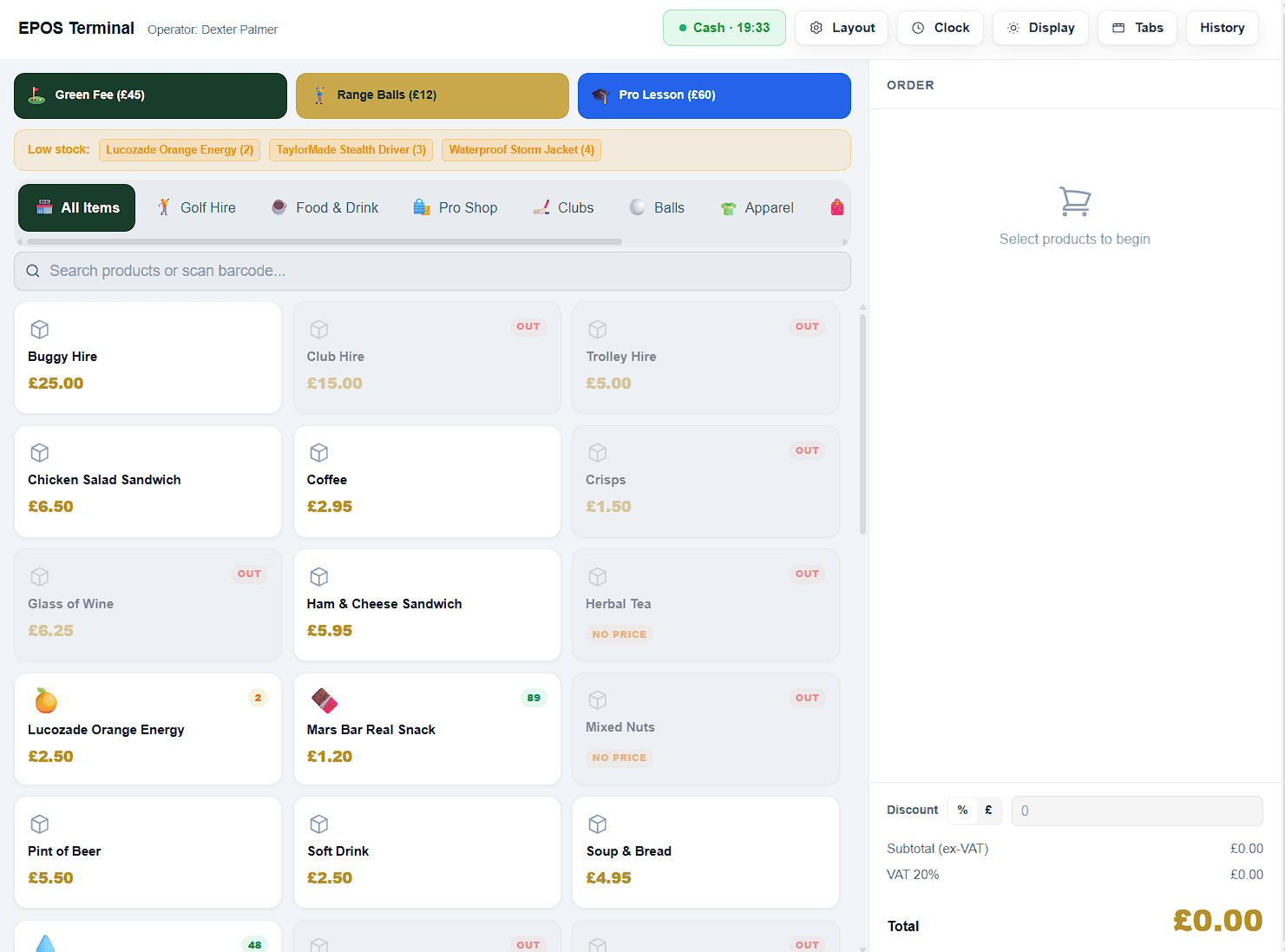Switch discount mode to pounds
This screenshot has height=952, width=1285.
(988, 810)
